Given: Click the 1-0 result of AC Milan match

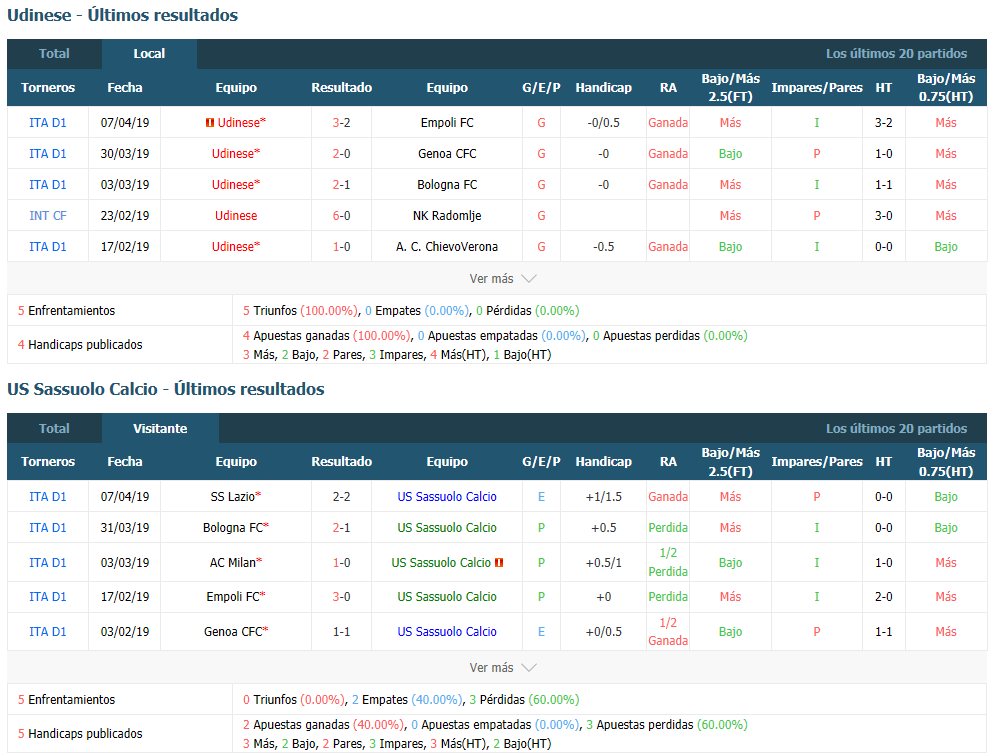Looking at the screenshot, I should click(x=341, y=562).
